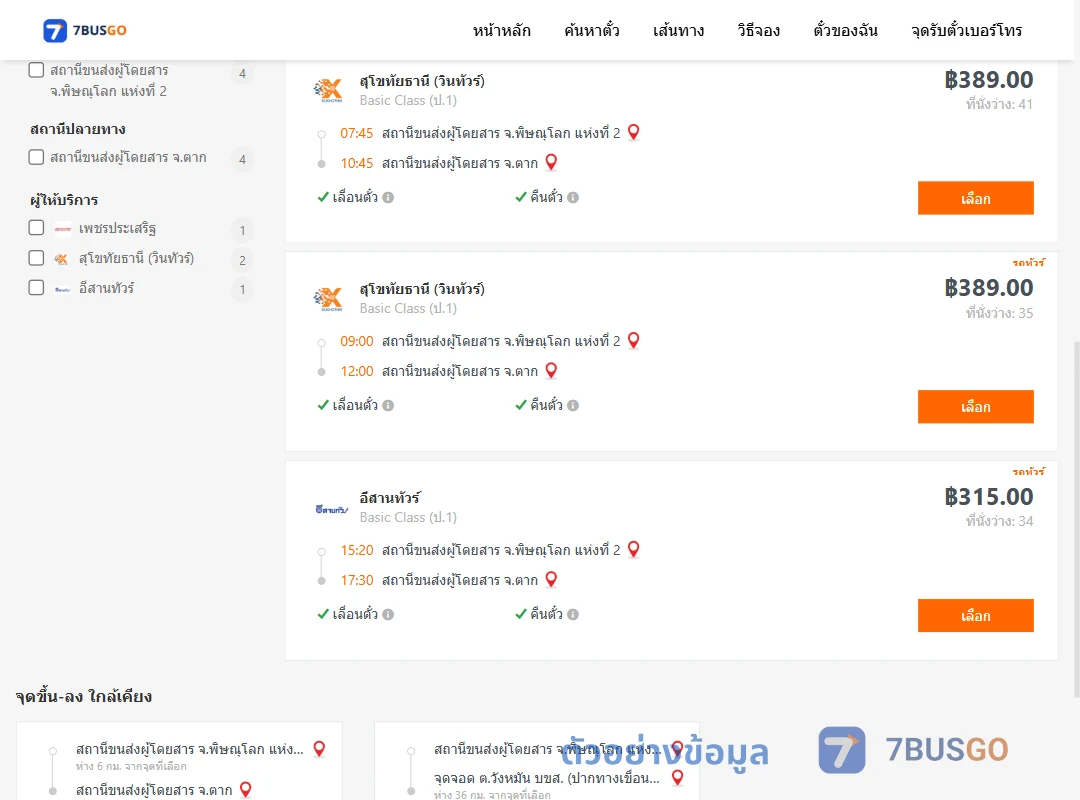Click the 17:30 arrival time
1080x800 pixels.
(x=357, y=580)
